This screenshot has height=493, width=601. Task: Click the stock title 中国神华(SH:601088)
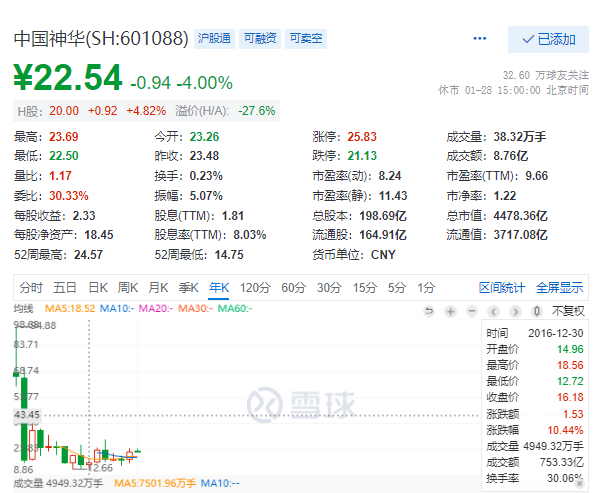[x=101, y=38]
